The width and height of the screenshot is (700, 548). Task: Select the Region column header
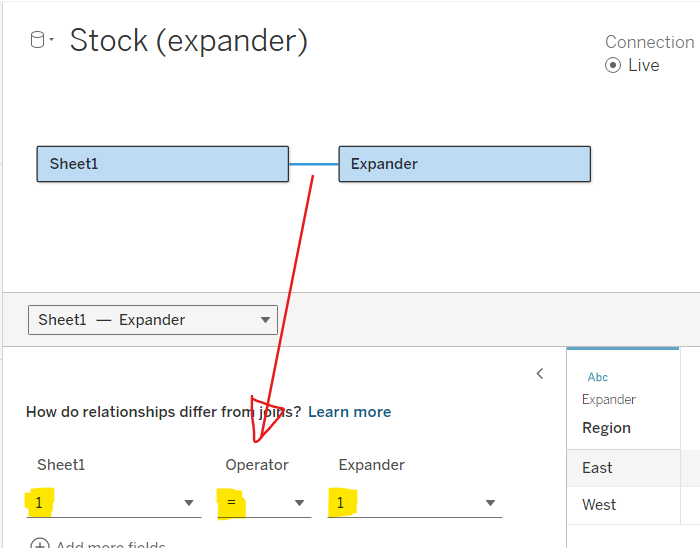(x=606, y=428)
